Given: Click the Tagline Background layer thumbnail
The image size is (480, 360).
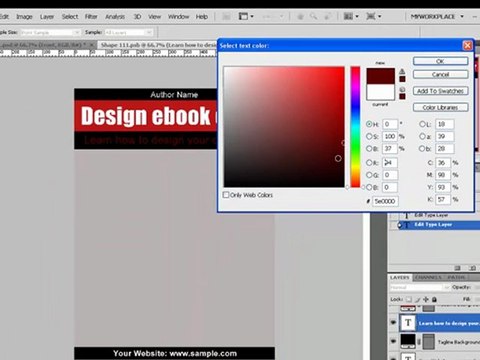Looking at the screenshot, I should pyautogui.click(x=408, y=341).
